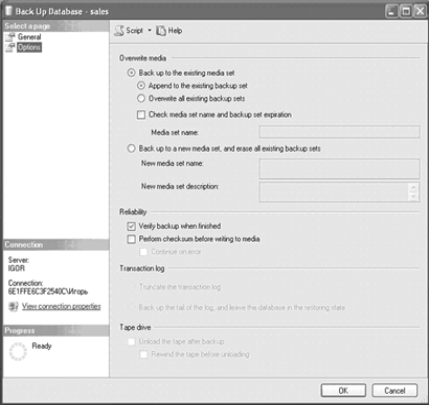Click the connection properties icon
430x406 pixels.
[14, 306]
